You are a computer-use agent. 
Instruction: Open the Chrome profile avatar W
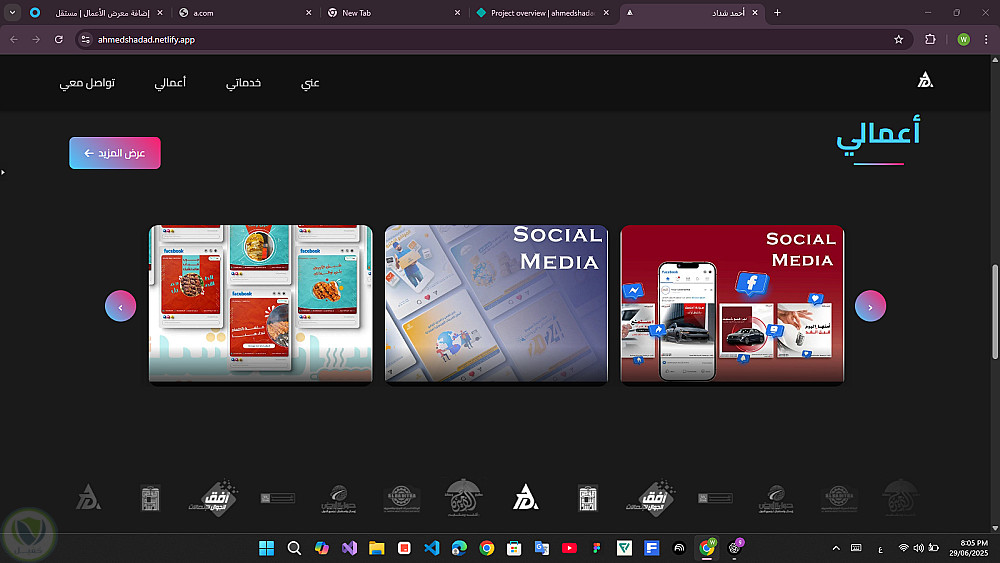click(x=964, y=40)
